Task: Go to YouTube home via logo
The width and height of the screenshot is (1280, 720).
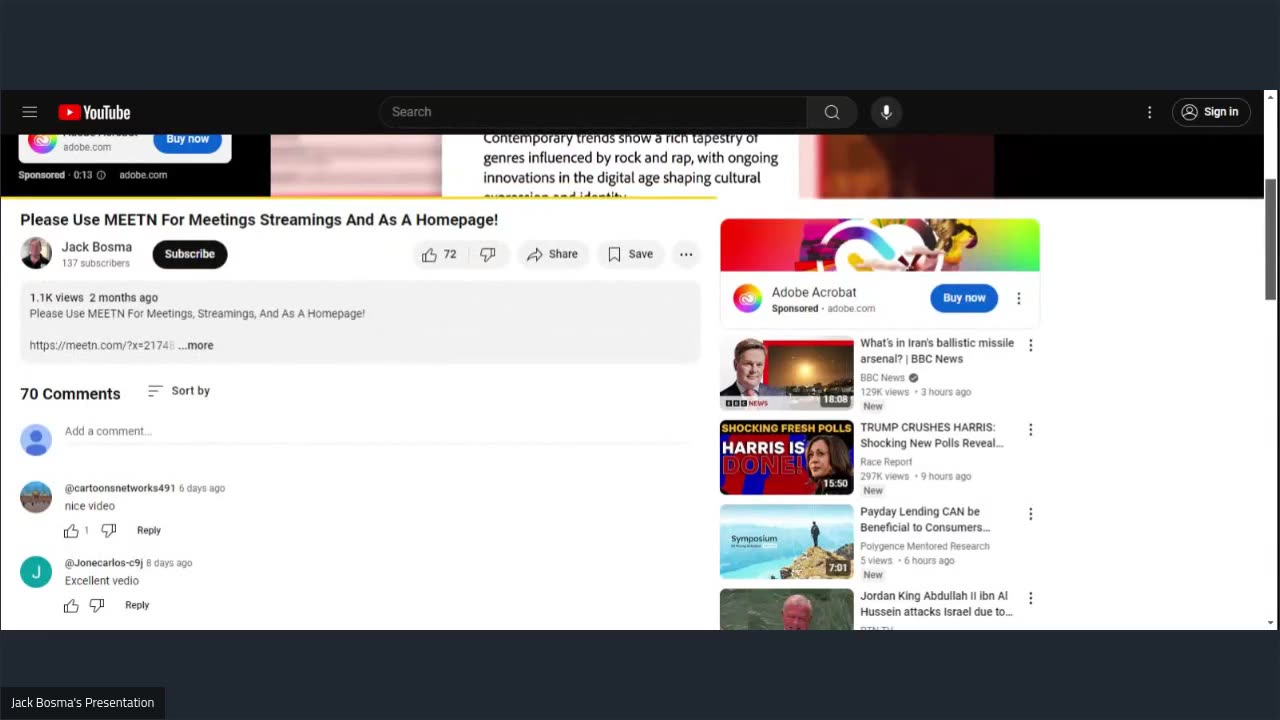Action: 94,112
